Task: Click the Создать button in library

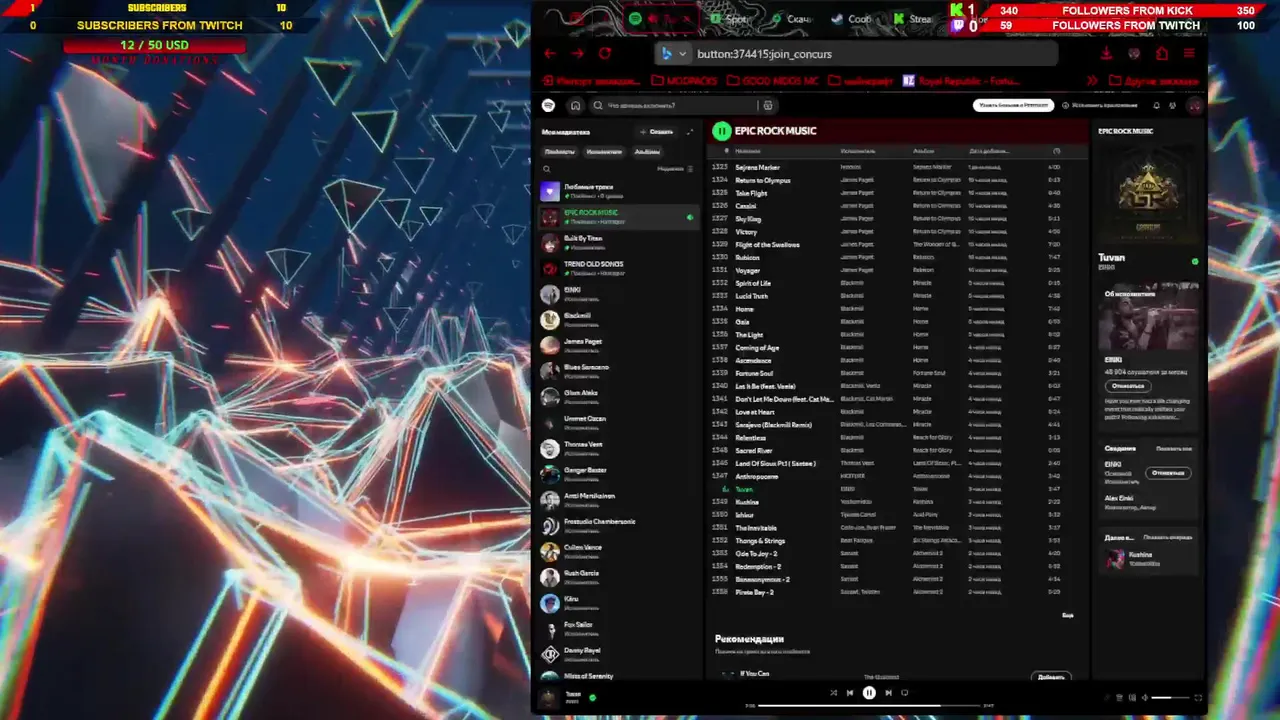Action: pos(657,132)
